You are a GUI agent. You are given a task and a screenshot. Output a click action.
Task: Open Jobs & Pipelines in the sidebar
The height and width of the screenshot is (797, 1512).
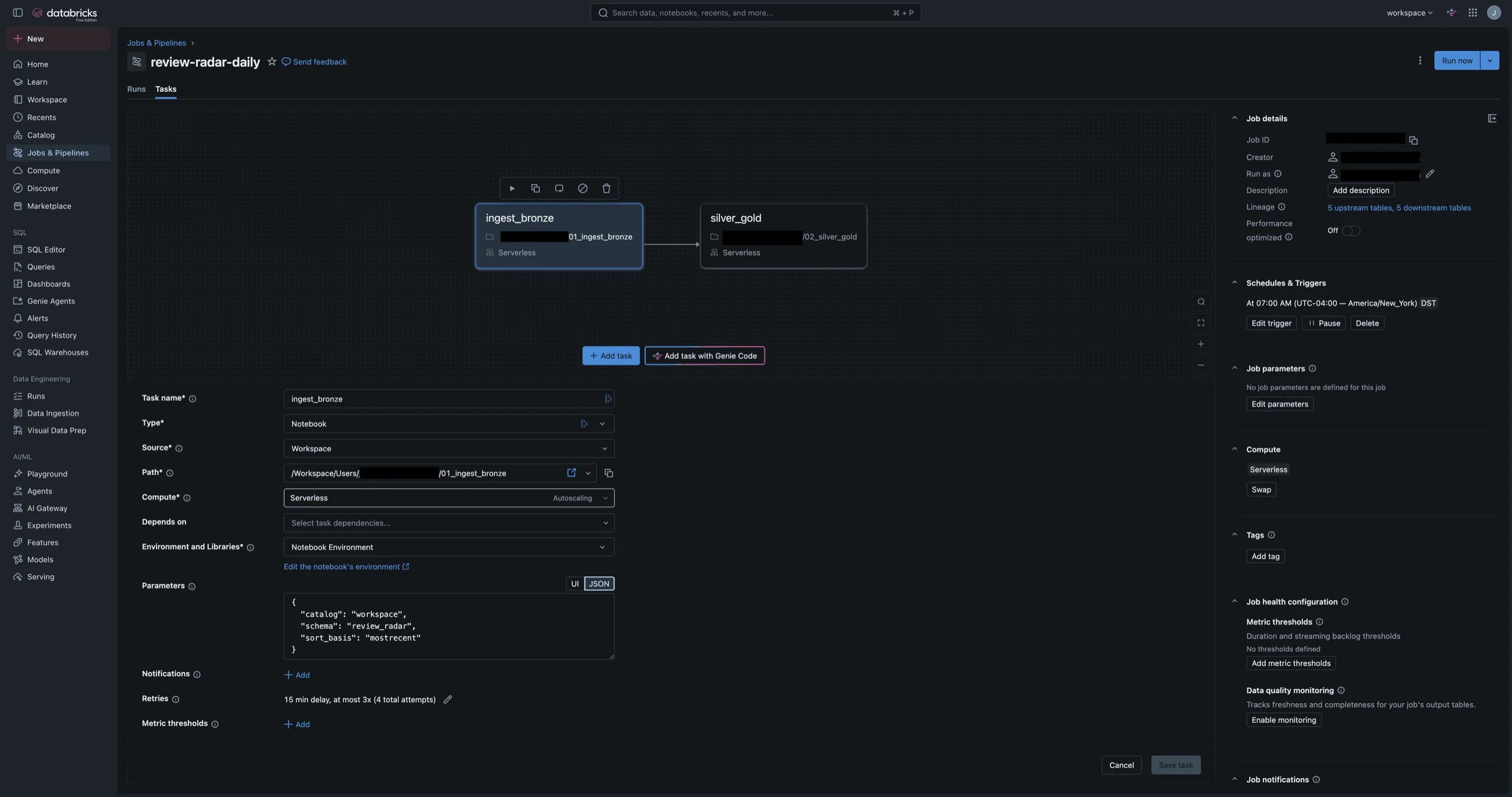click(x=58, y=153)
